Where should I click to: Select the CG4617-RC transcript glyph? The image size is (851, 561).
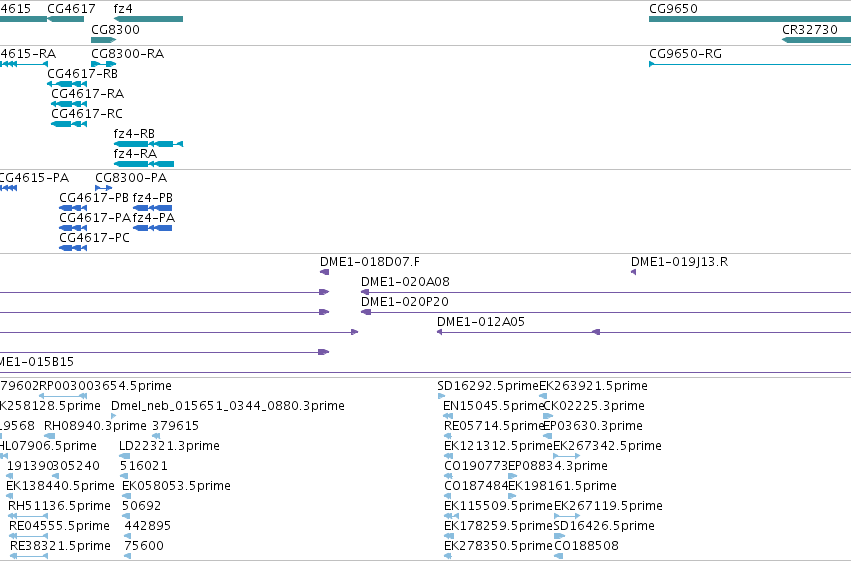[69, 124]
